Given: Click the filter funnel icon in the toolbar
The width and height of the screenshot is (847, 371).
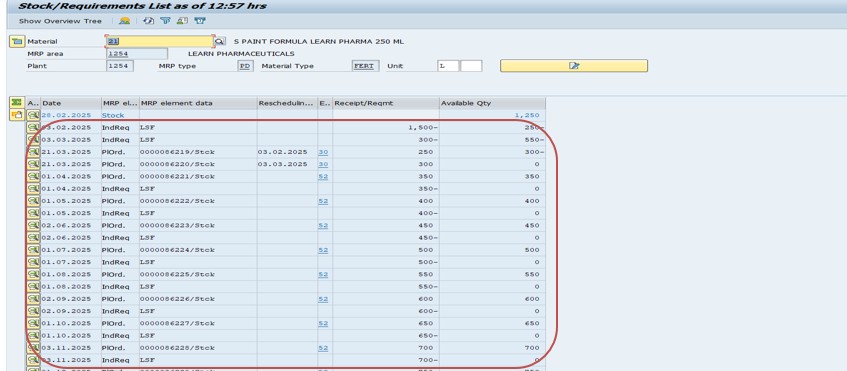Looking at the screenshot, I should 165,21.
